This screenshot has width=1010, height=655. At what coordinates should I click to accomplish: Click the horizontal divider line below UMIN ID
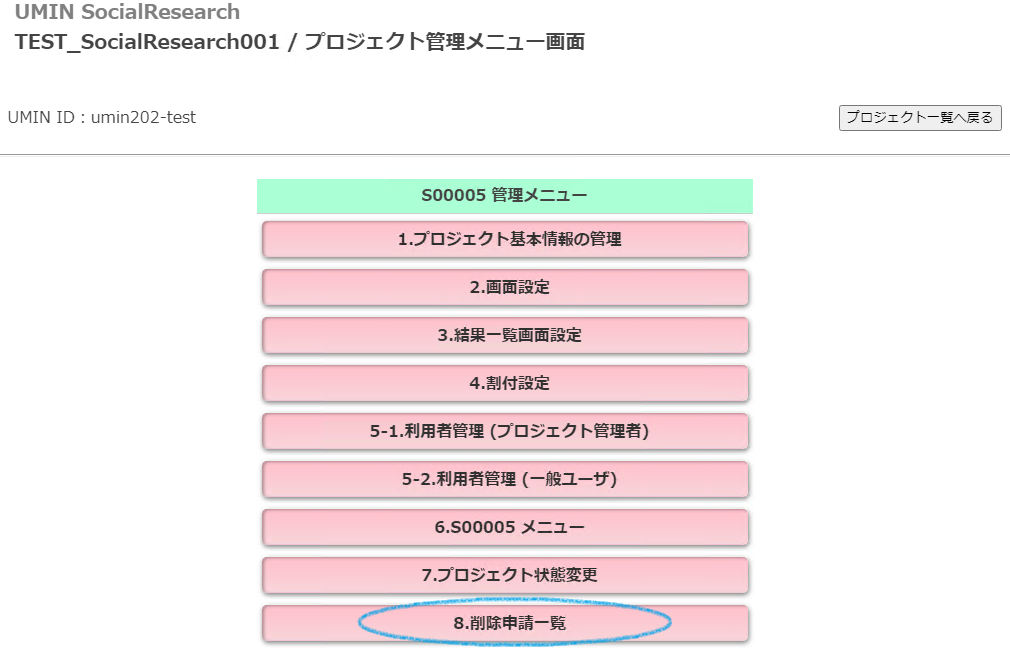(x=505, y=155)
